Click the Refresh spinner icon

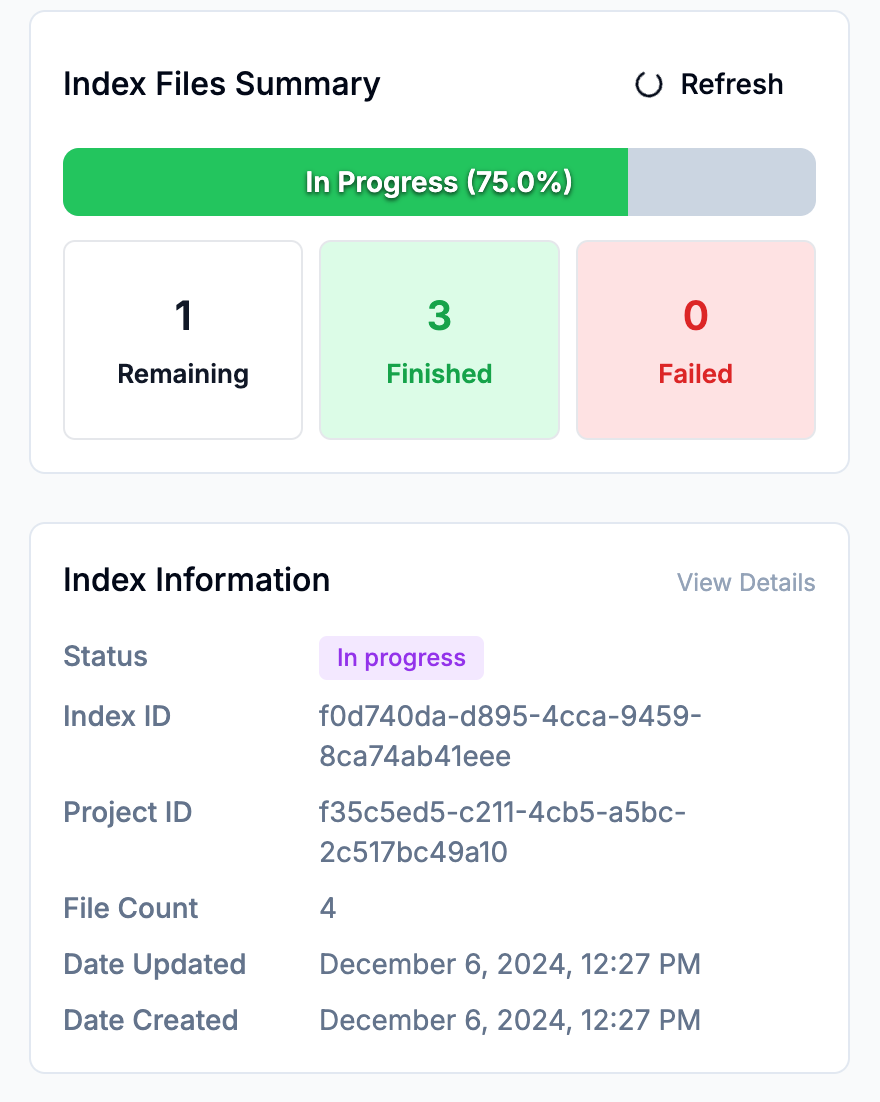649,85
